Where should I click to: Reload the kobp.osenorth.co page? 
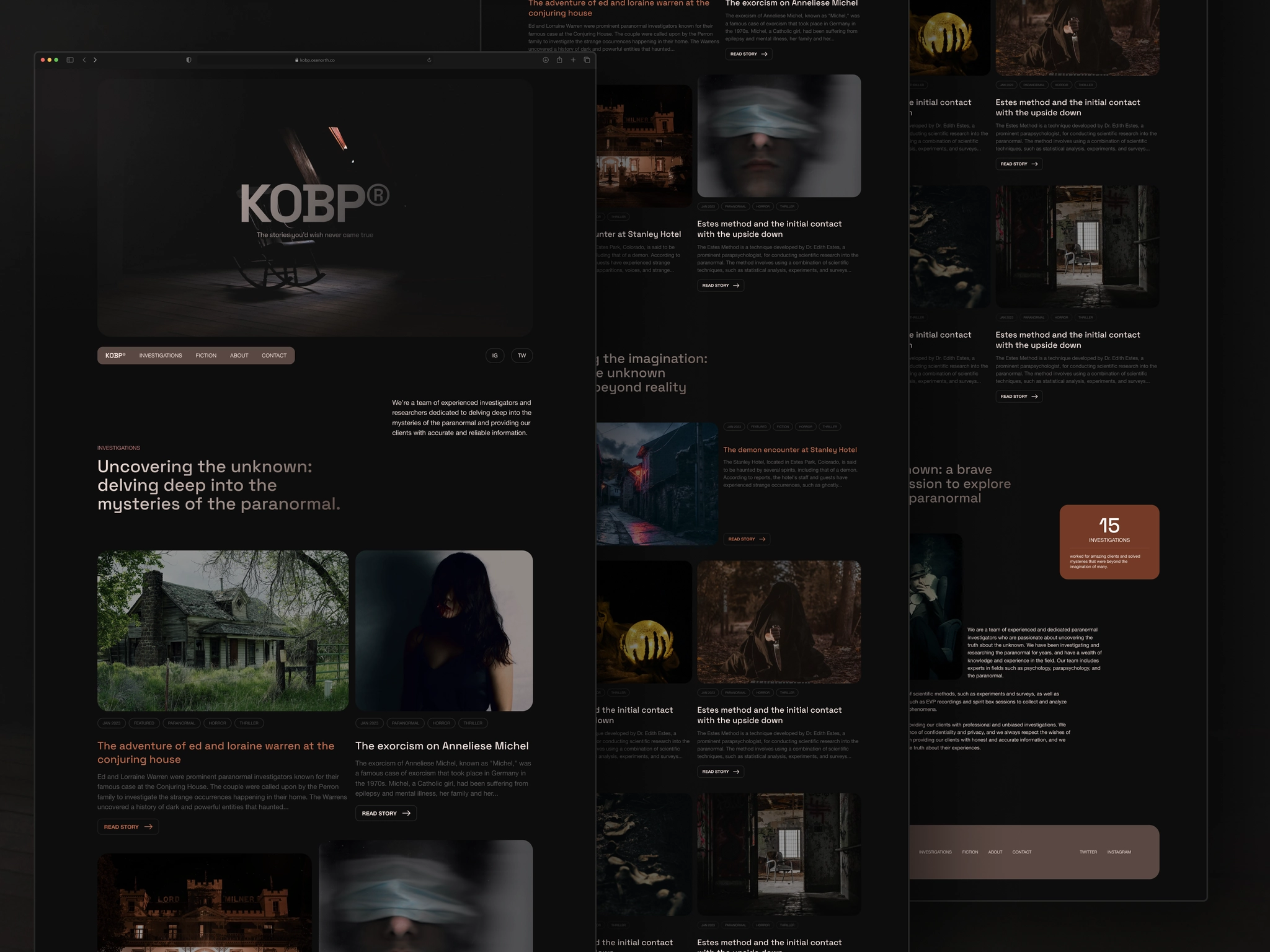(429, 59)
